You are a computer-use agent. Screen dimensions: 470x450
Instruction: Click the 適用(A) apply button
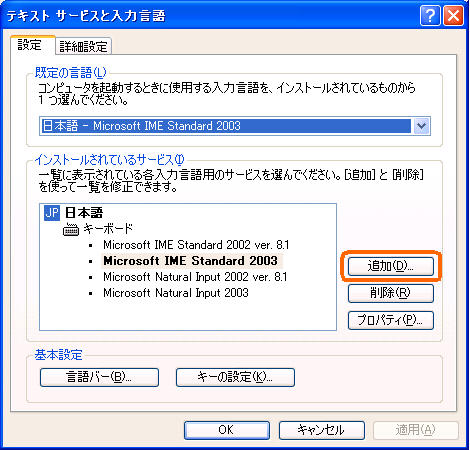[x=416, y=430]
